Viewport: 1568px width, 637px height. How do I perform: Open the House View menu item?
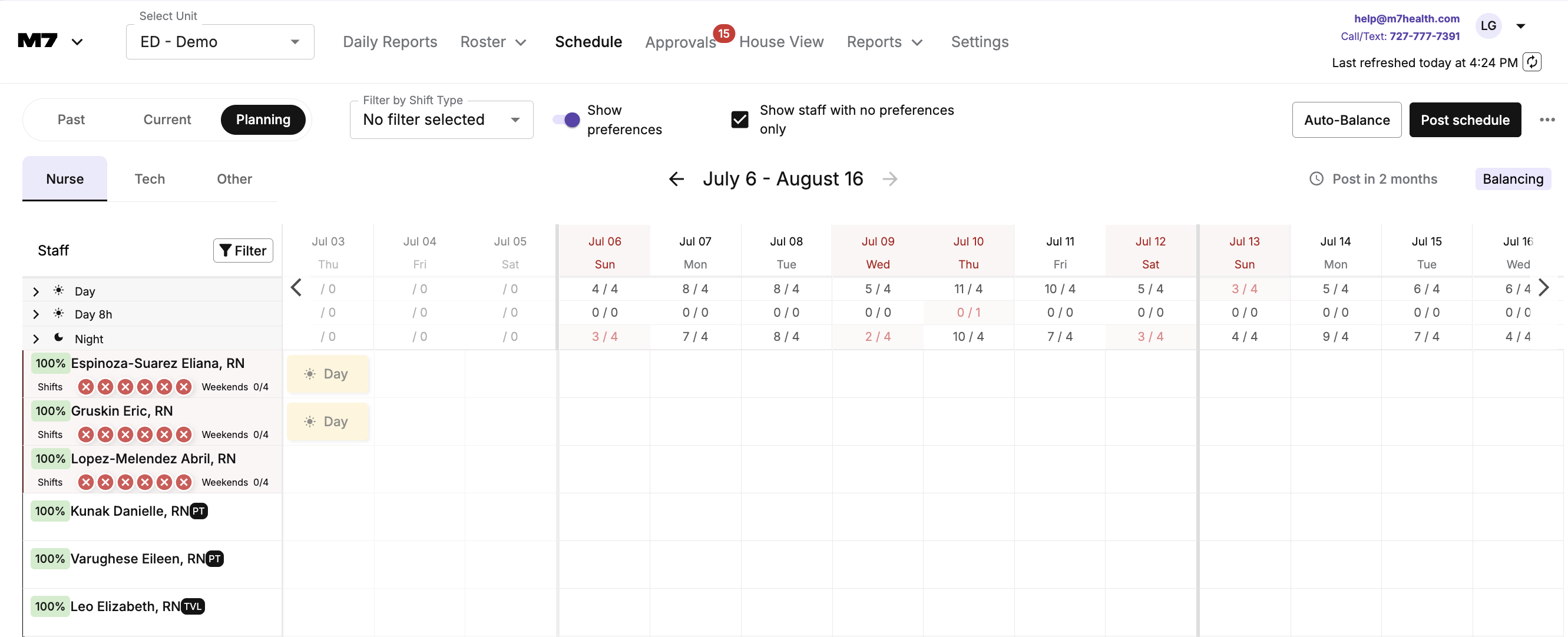coord(781,42)
